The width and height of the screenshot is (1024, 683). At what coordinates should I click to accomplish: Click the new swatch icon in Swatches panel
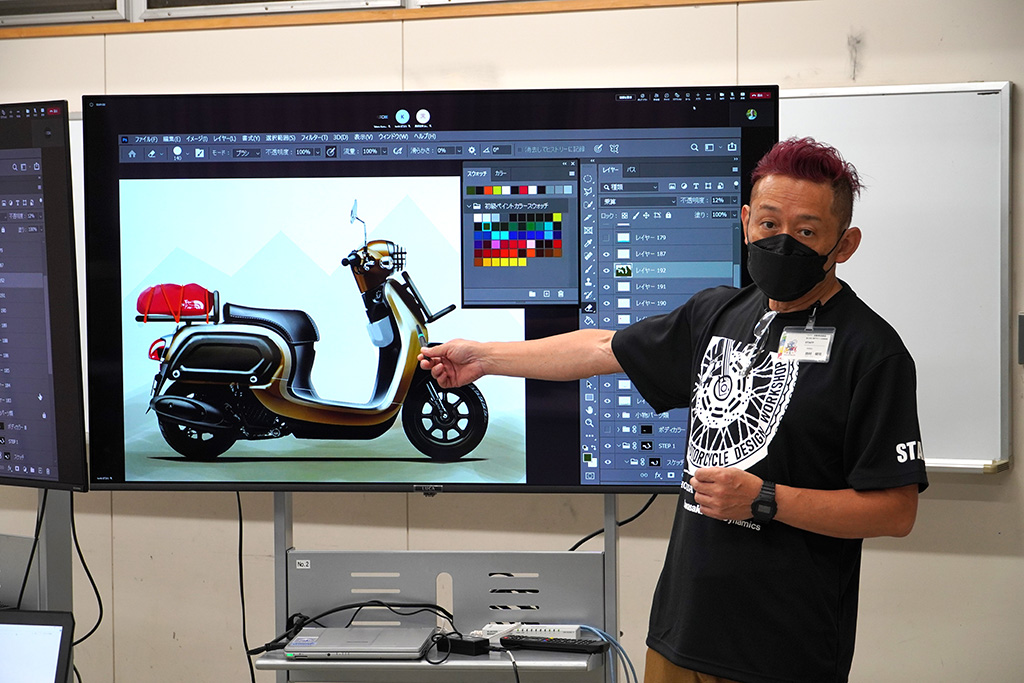[x=546, y=294]
